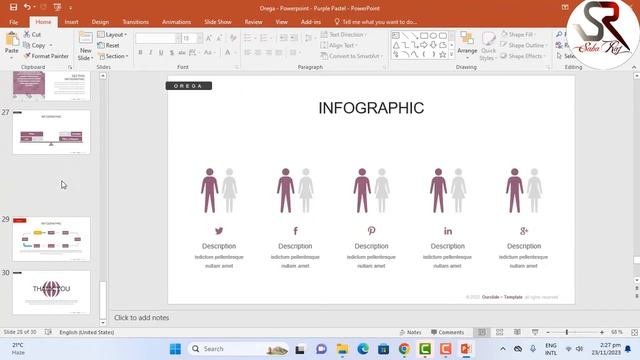
Task: Open the Shape Fill dropdown
Action: (x=519, y=35)
